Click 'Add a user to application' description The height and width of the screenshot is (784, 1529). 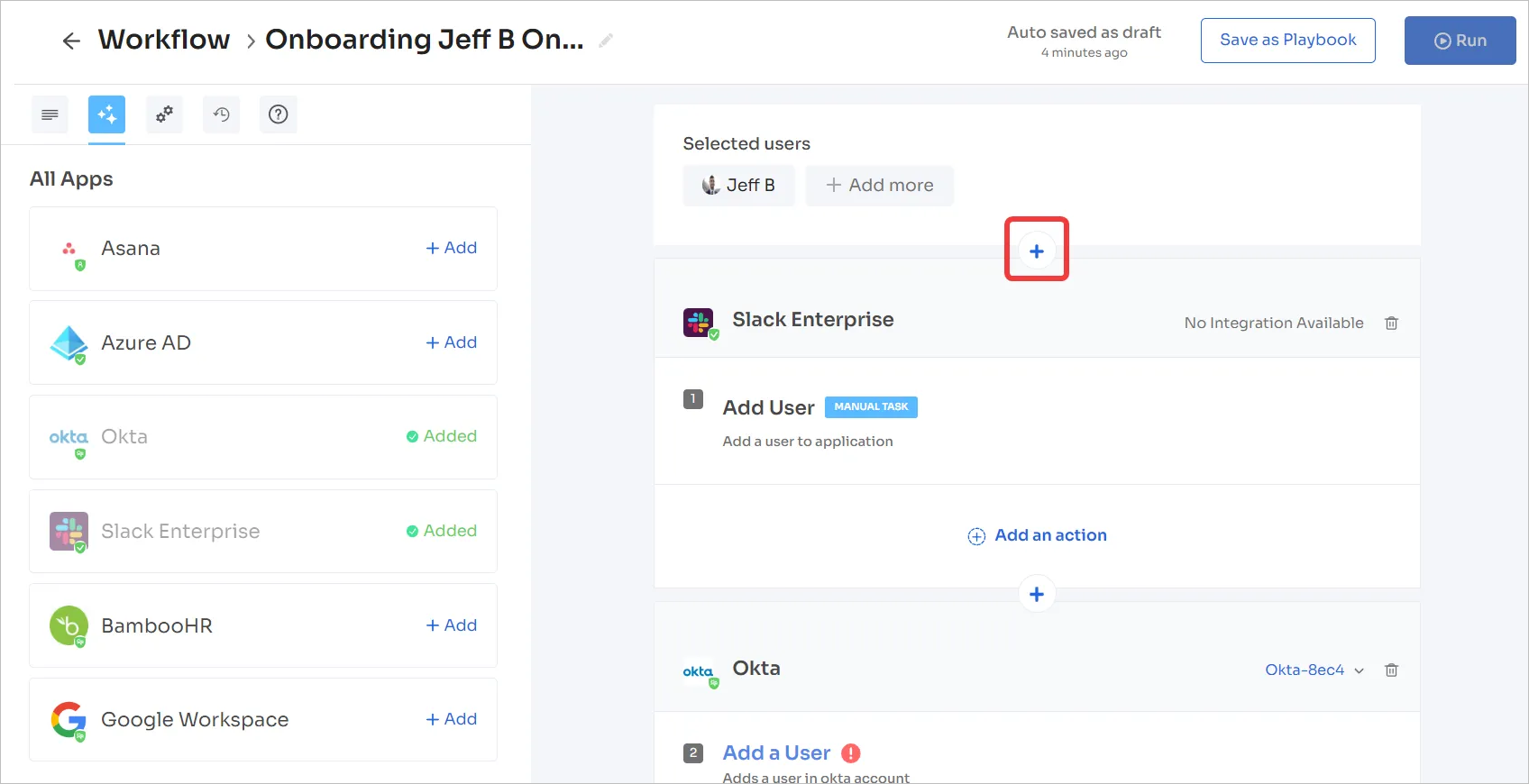click(x=808, y=441)
